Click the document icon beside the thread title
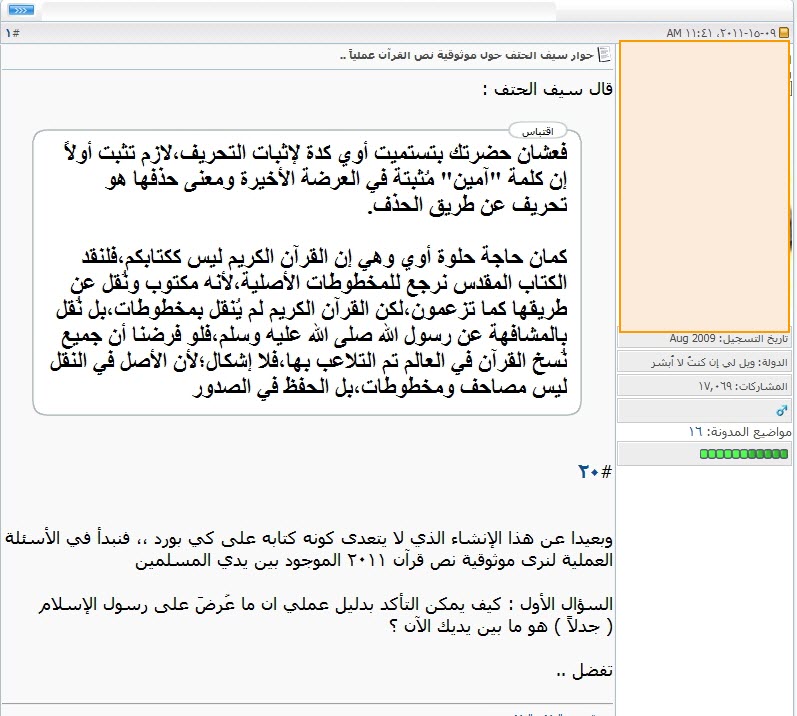 click(604, 54)
